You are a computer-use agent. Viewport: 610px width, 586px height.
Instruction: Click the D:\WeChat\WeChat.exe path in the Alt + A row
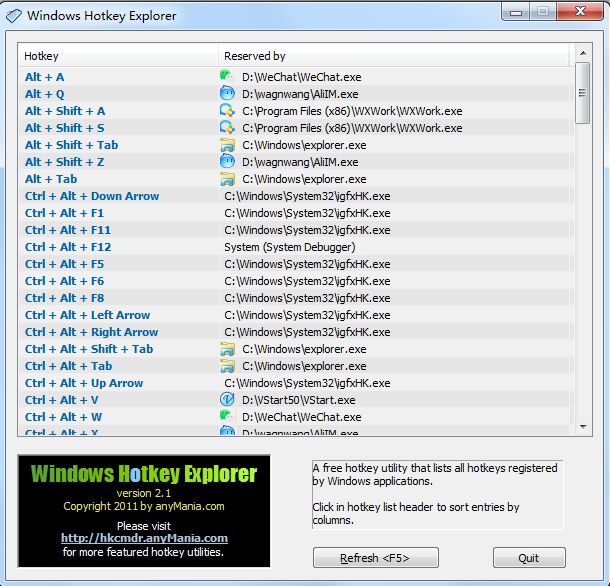[301, 77]
